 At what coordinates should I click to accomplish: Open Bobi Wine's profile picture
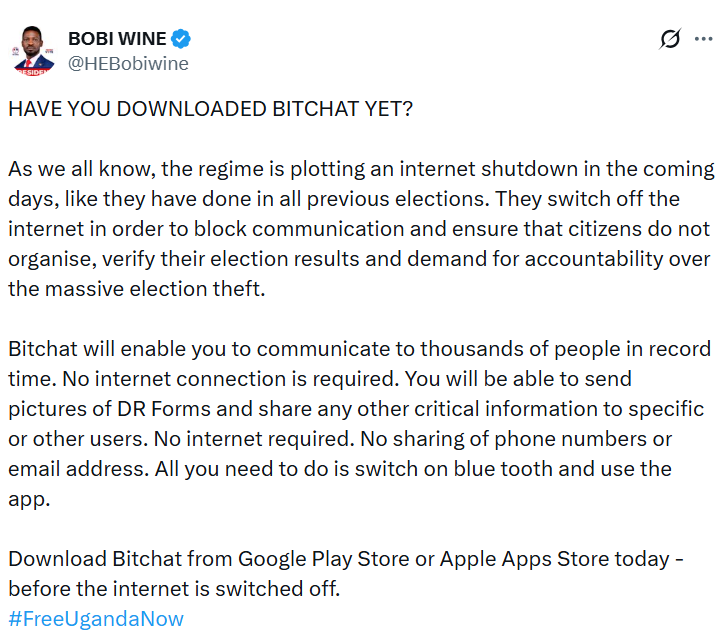pyautogui.click(x=34, y=50)
